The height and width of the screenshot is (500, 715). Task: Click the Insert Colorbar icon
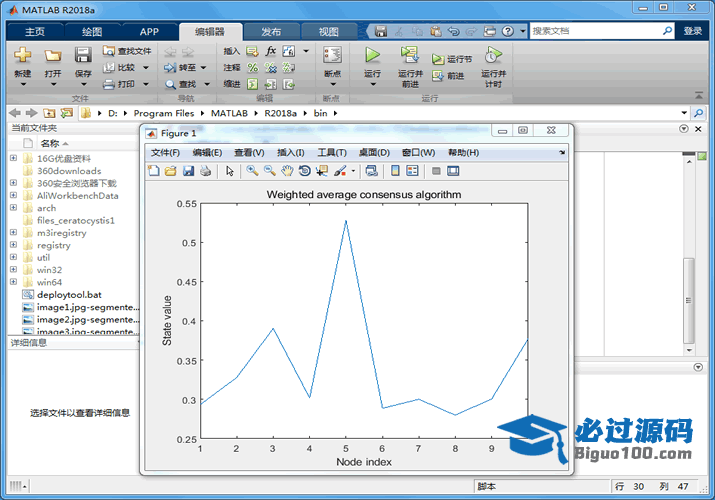pyautogui.click(x=395, y=171)
